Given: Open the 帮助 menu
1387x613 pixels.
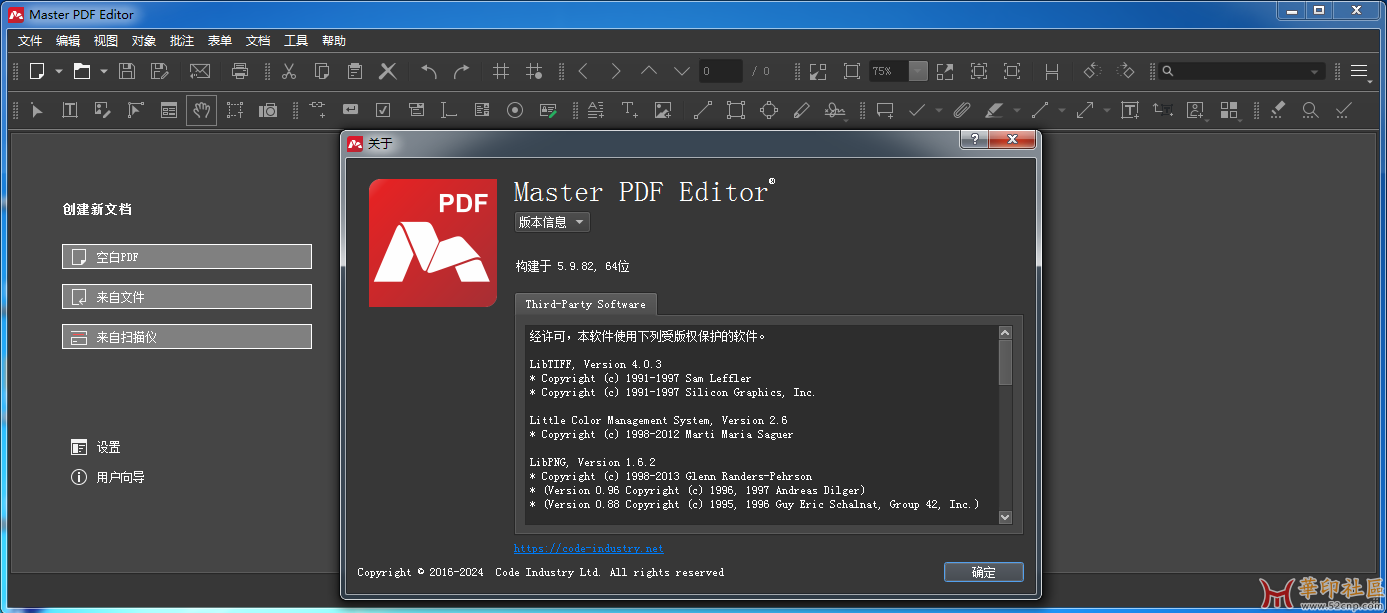Looking at the screenshot, I should [334, 41].
